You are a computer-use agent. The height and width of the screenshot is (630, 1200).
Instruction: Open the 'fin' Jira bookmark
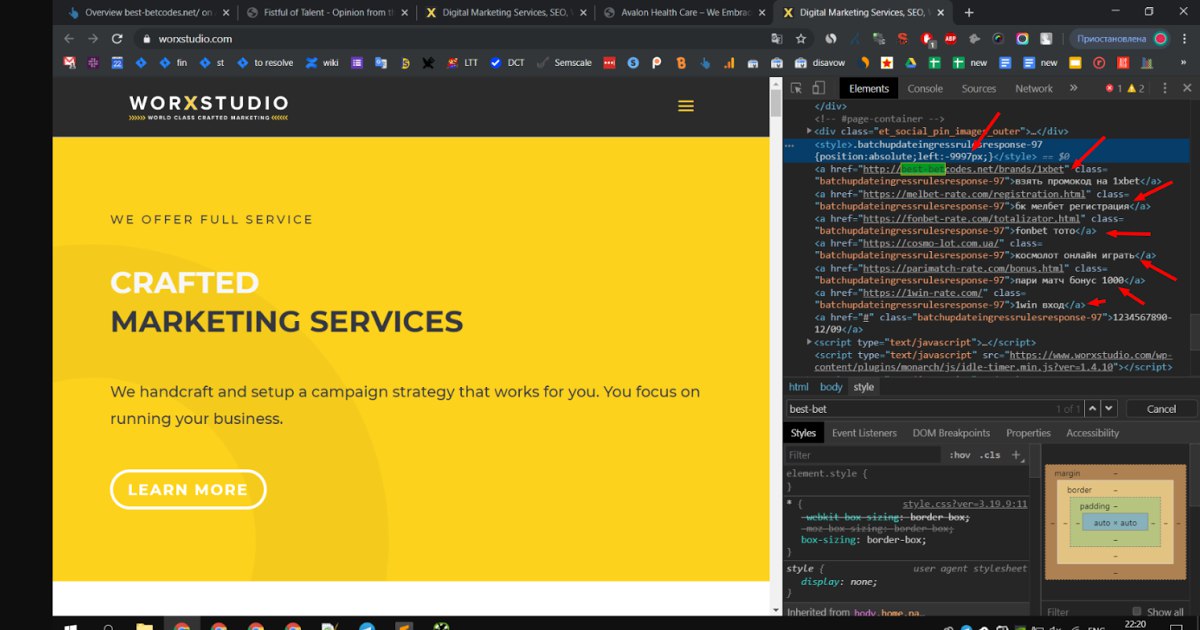tap(173, 62)
